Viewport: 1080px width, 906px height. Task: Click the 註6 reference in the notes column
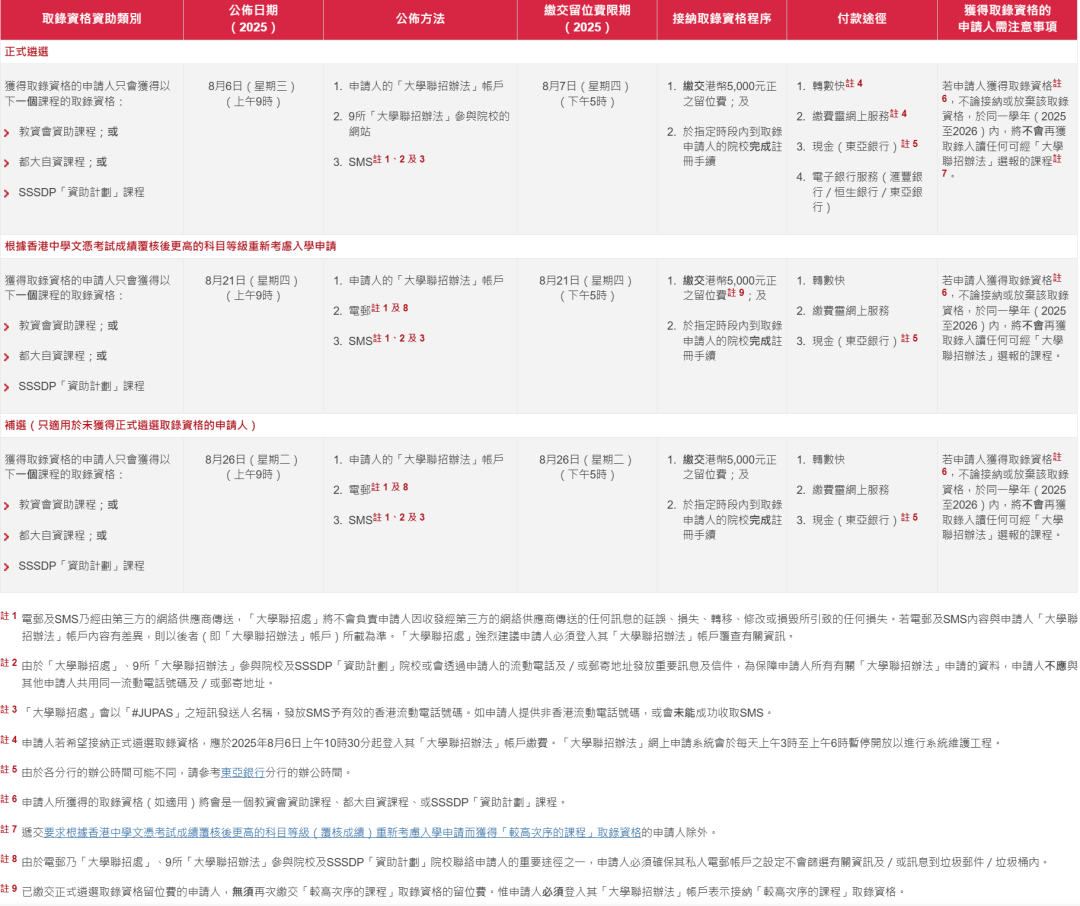coord(1056,84)
